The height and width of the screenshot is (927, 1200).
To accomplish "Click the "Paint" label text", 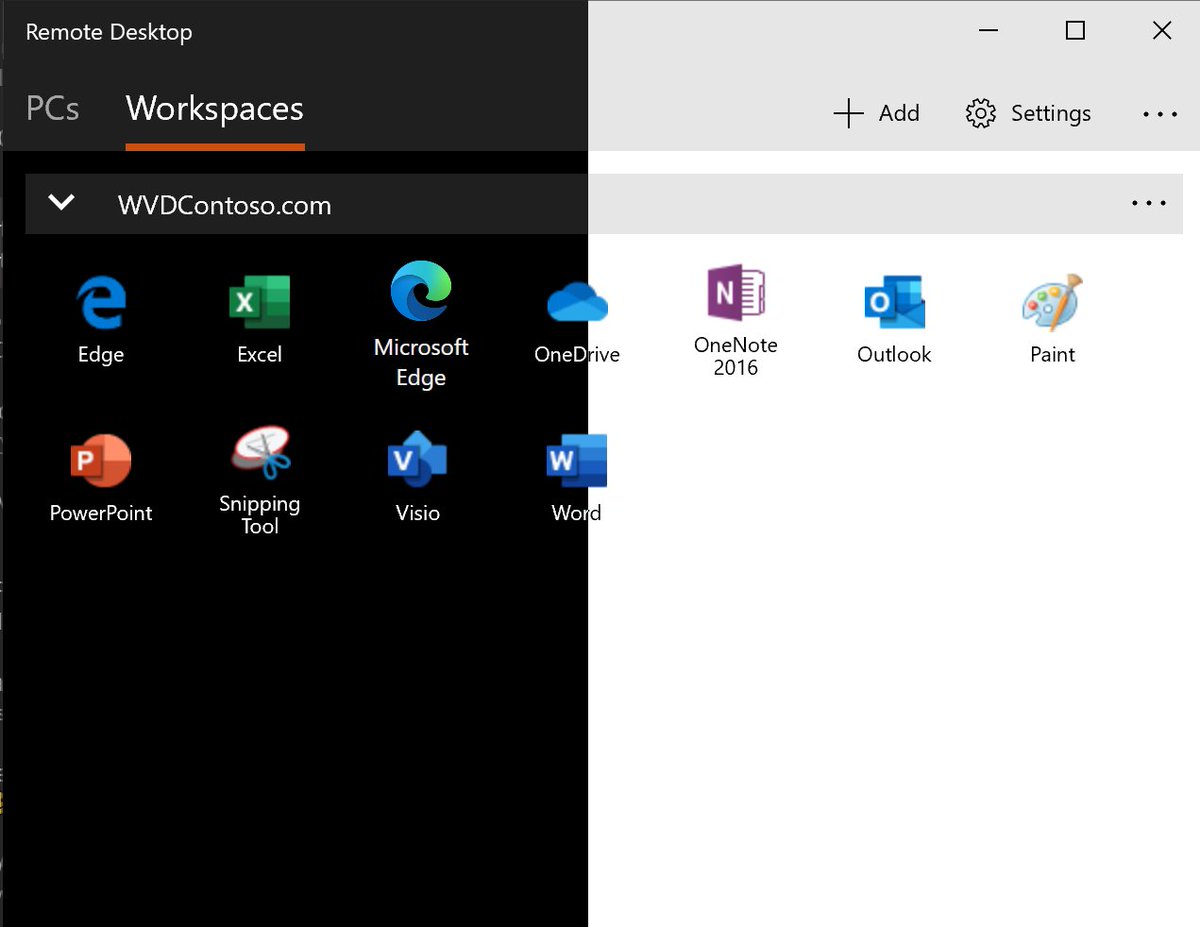I will tap(1052, 354).
